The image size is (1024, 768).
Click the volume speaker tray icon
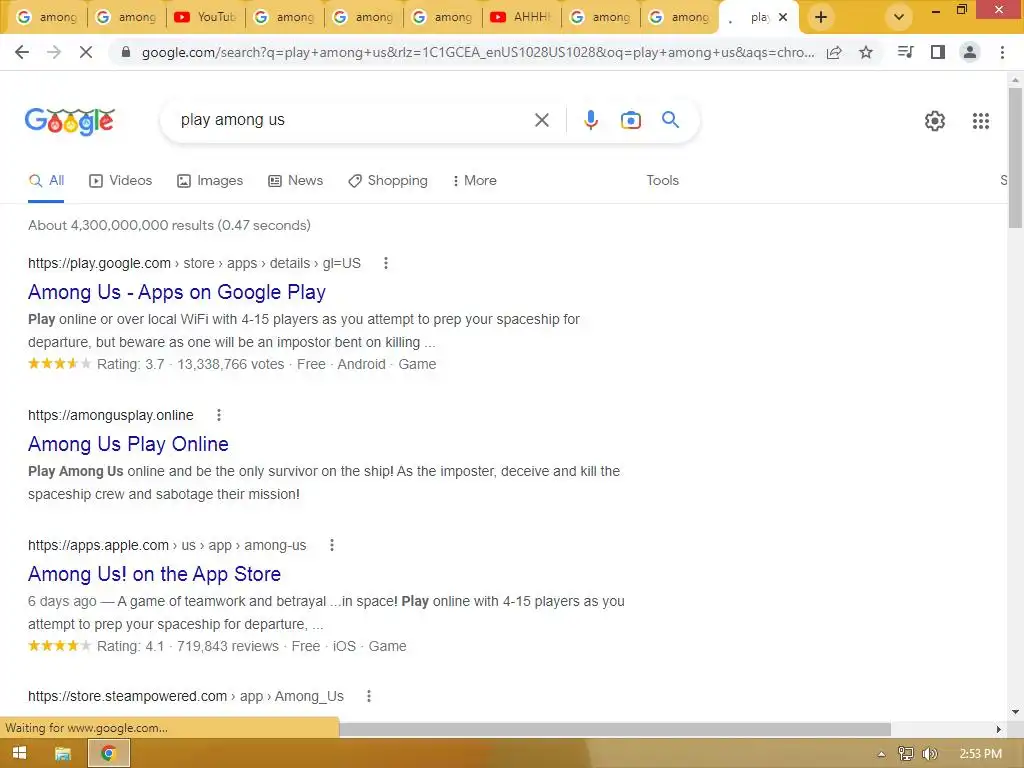[x=930, y=754]
